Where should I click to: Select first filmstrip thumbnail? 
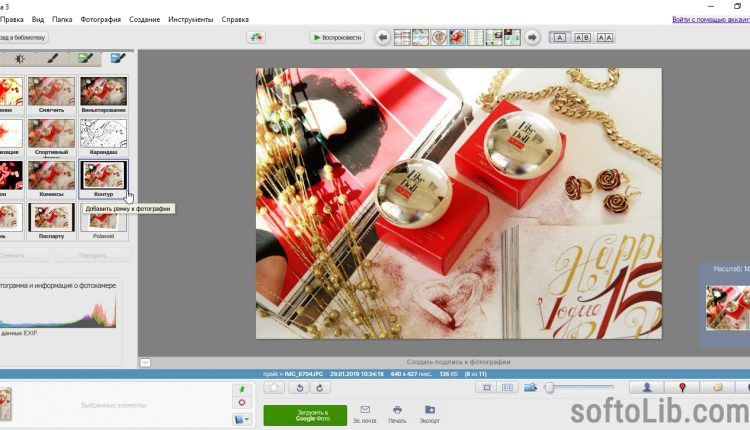402,37
